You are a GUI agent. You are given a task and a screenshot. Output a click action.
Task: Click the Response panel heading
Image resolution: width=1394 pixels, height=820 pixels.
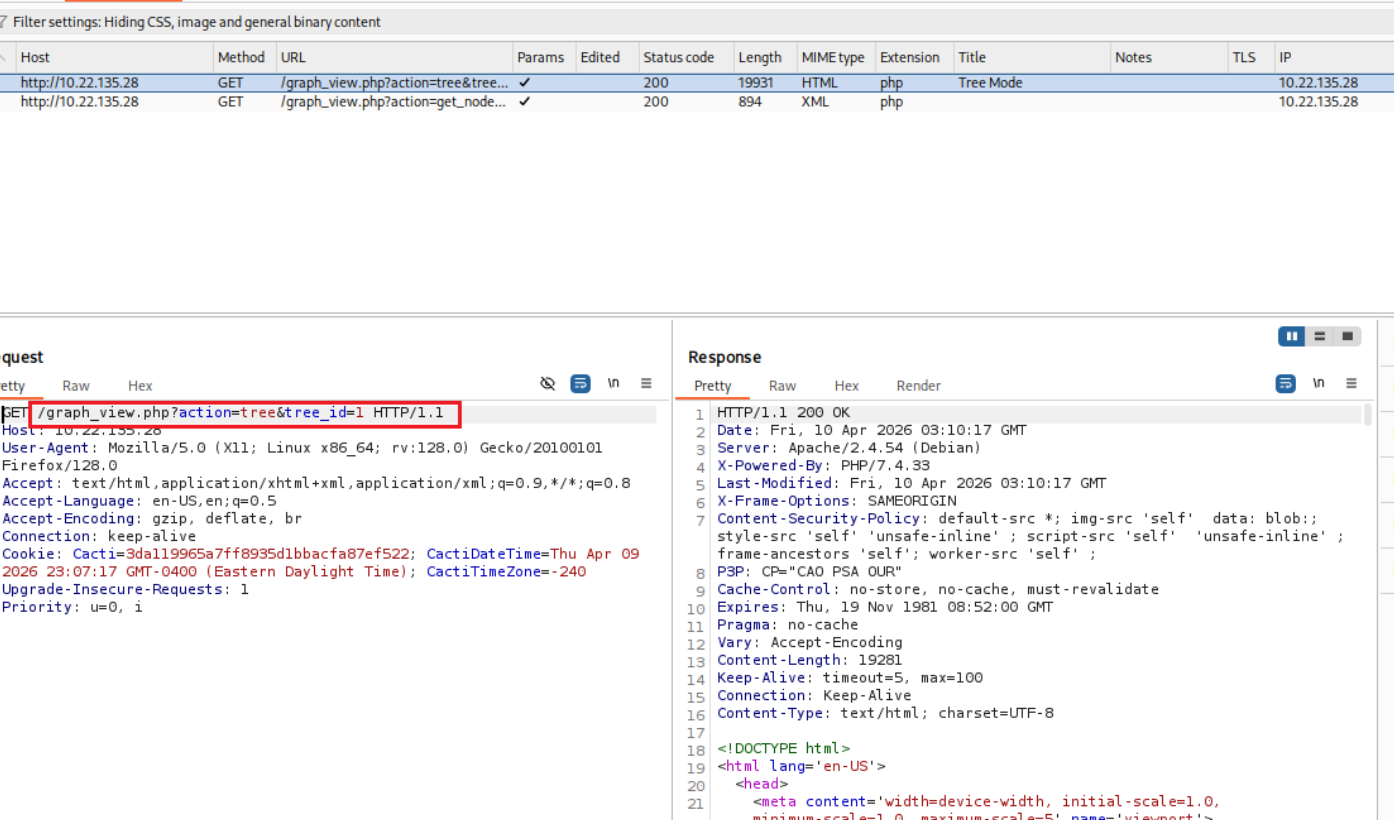[x=724, y=357]
